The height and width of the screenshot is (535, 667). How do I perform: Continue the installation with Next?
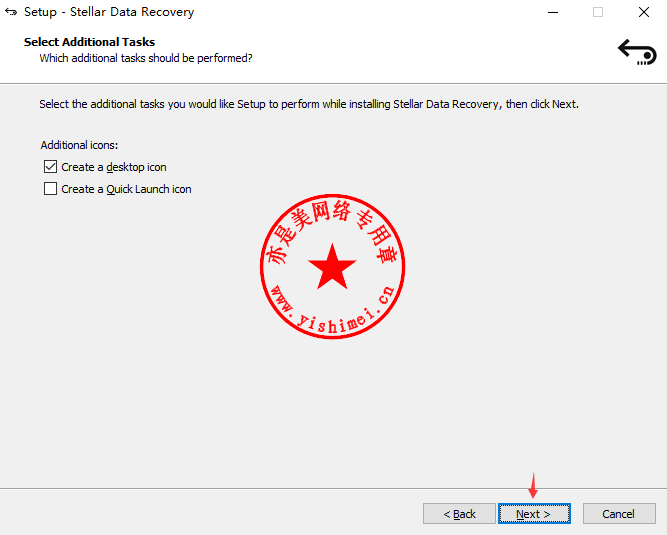(534, 514)
